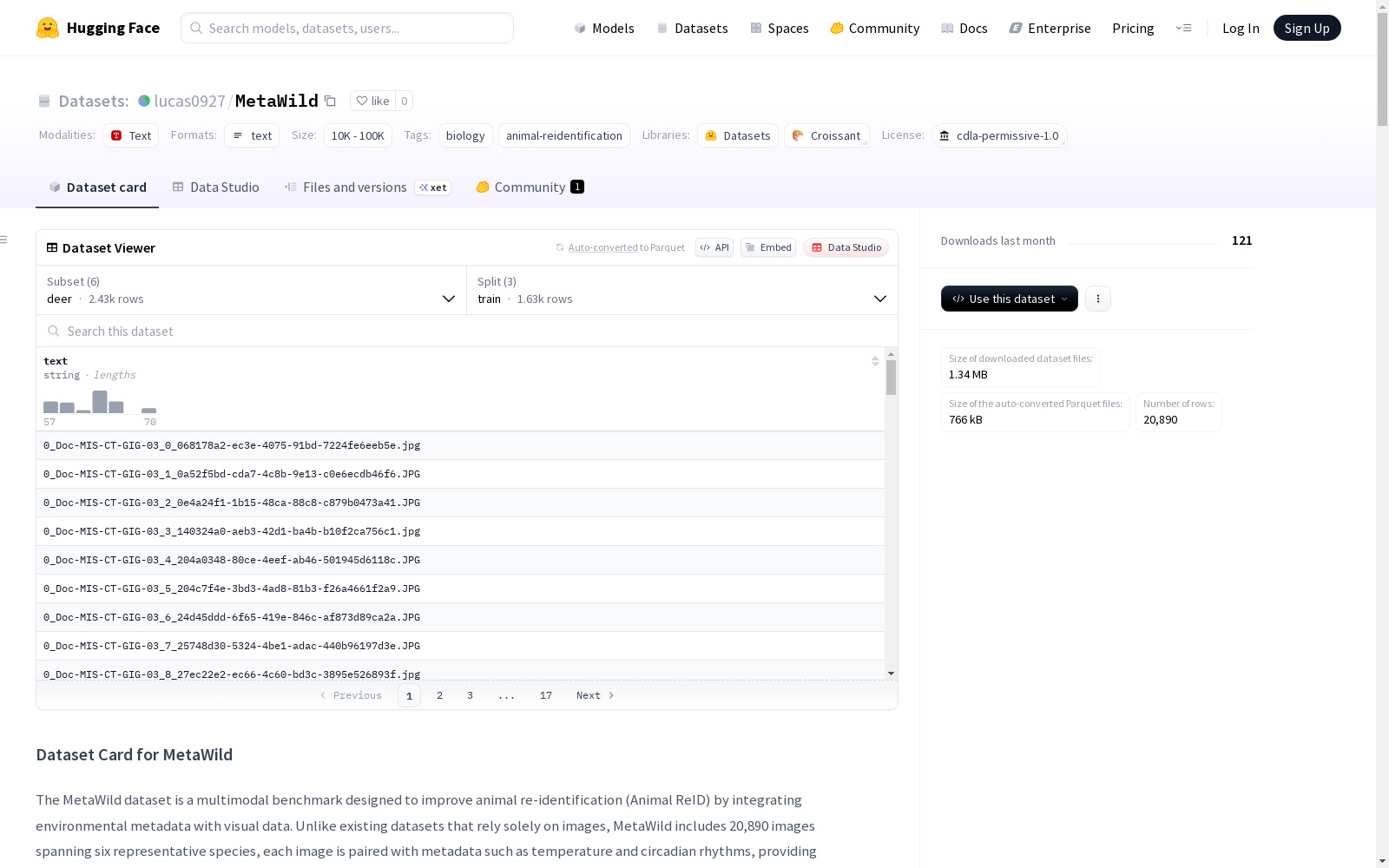This screenshot has width=1389, height=868.
Task: Open the API button
Action: [x=714, y=247]
